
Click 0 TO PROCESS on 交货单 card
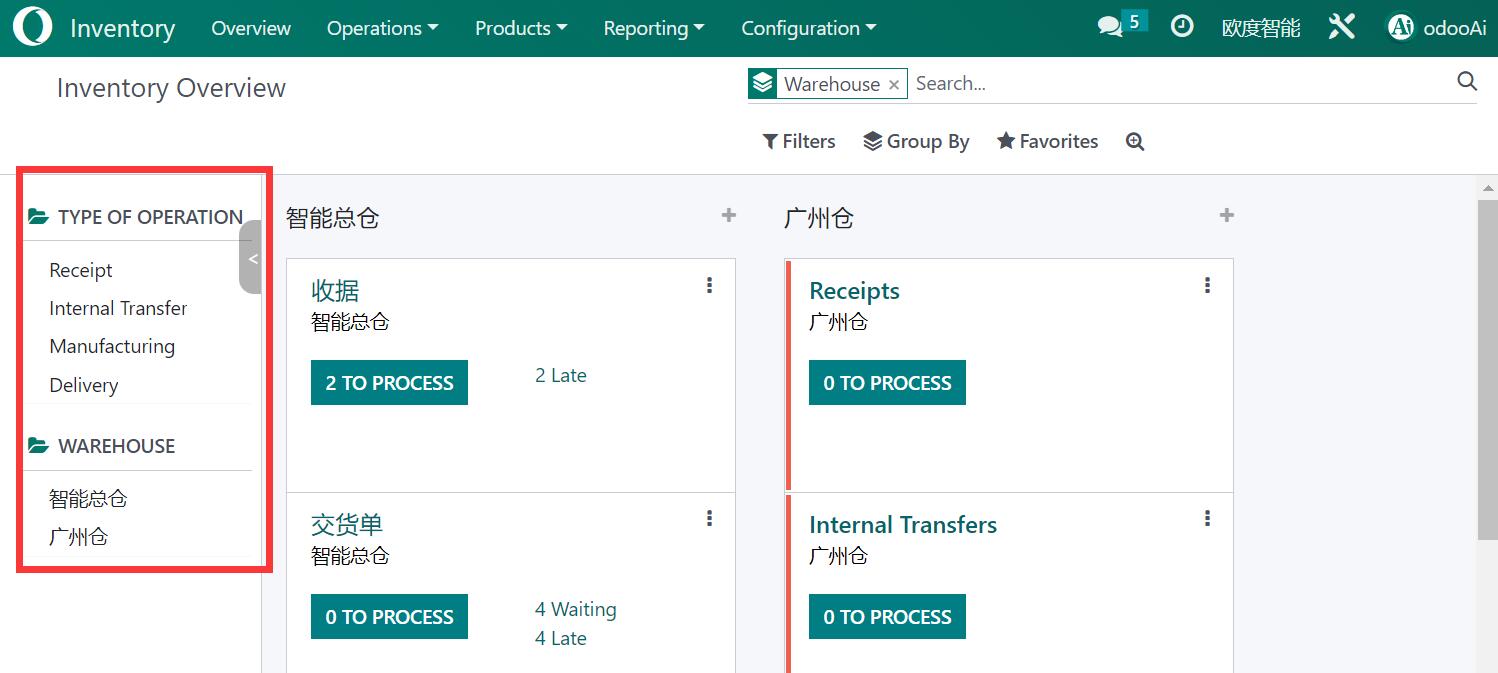click(x=389, y=617)
